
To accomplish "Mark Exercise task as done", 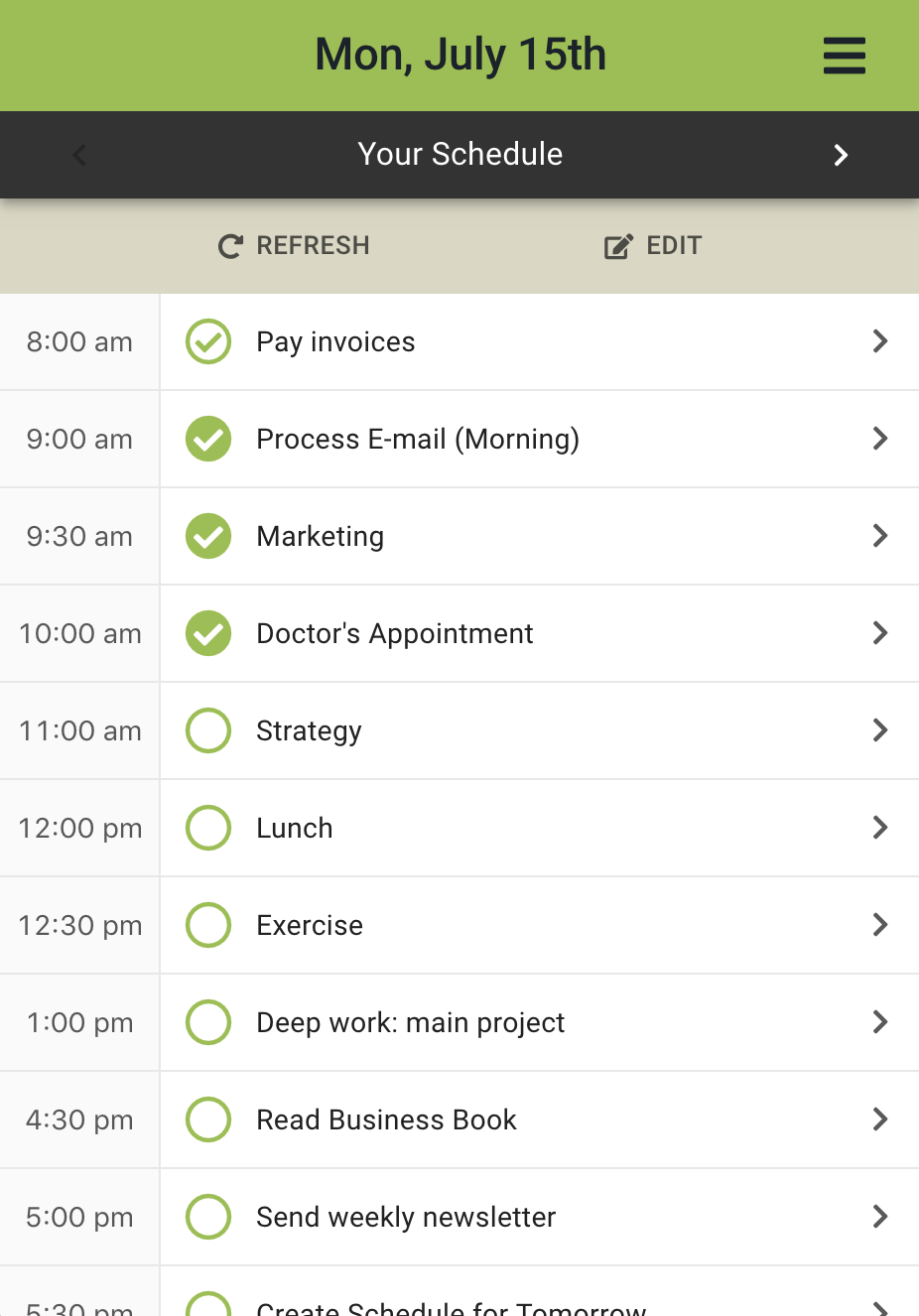I will coord(208,925).
